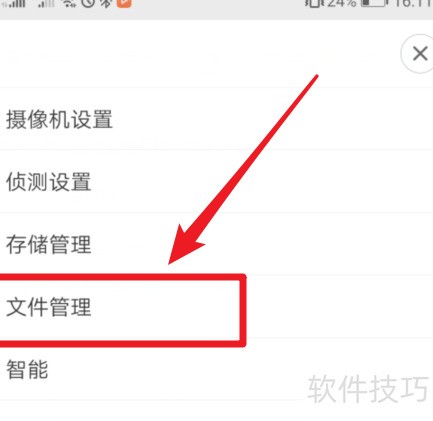Tap the orange app notification icon
The height and width of the screenshot is (421, 433).
[124, 3]
